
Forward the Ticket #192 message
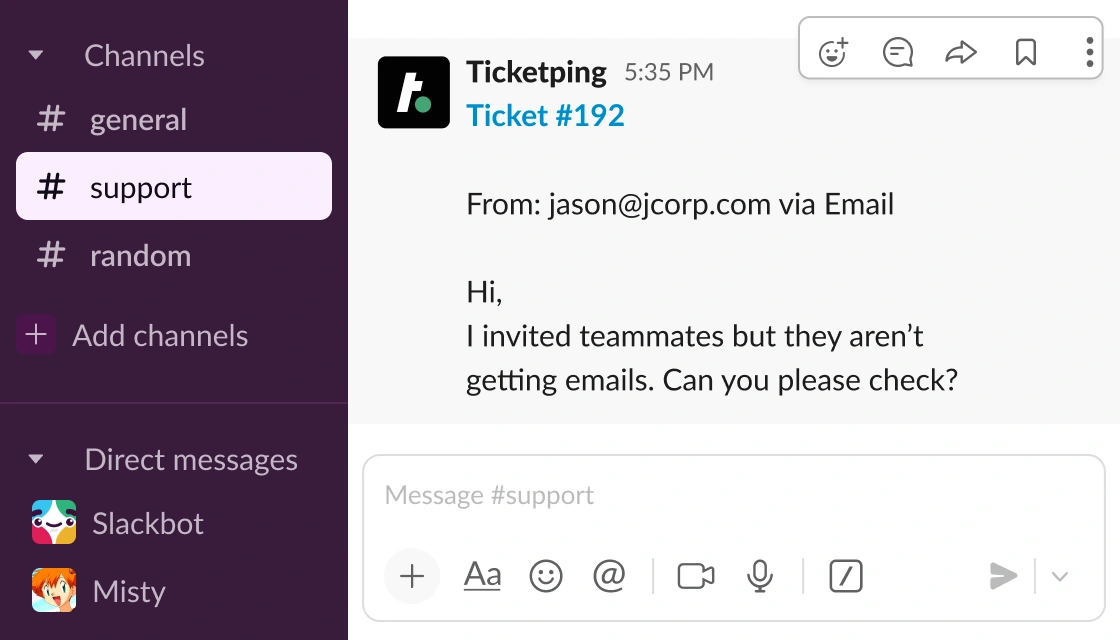click(x=961, y=51)
